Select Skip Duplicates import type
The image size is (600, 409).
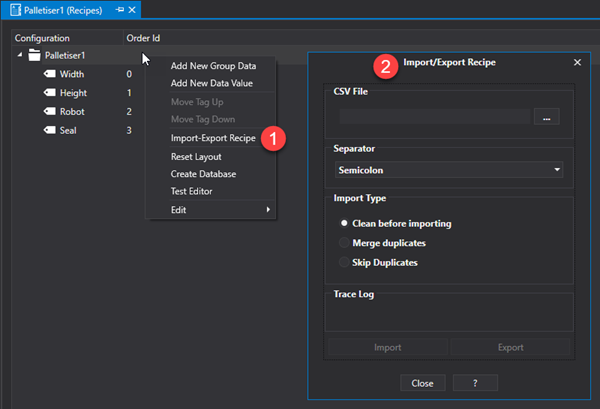(x=345, y=262)
